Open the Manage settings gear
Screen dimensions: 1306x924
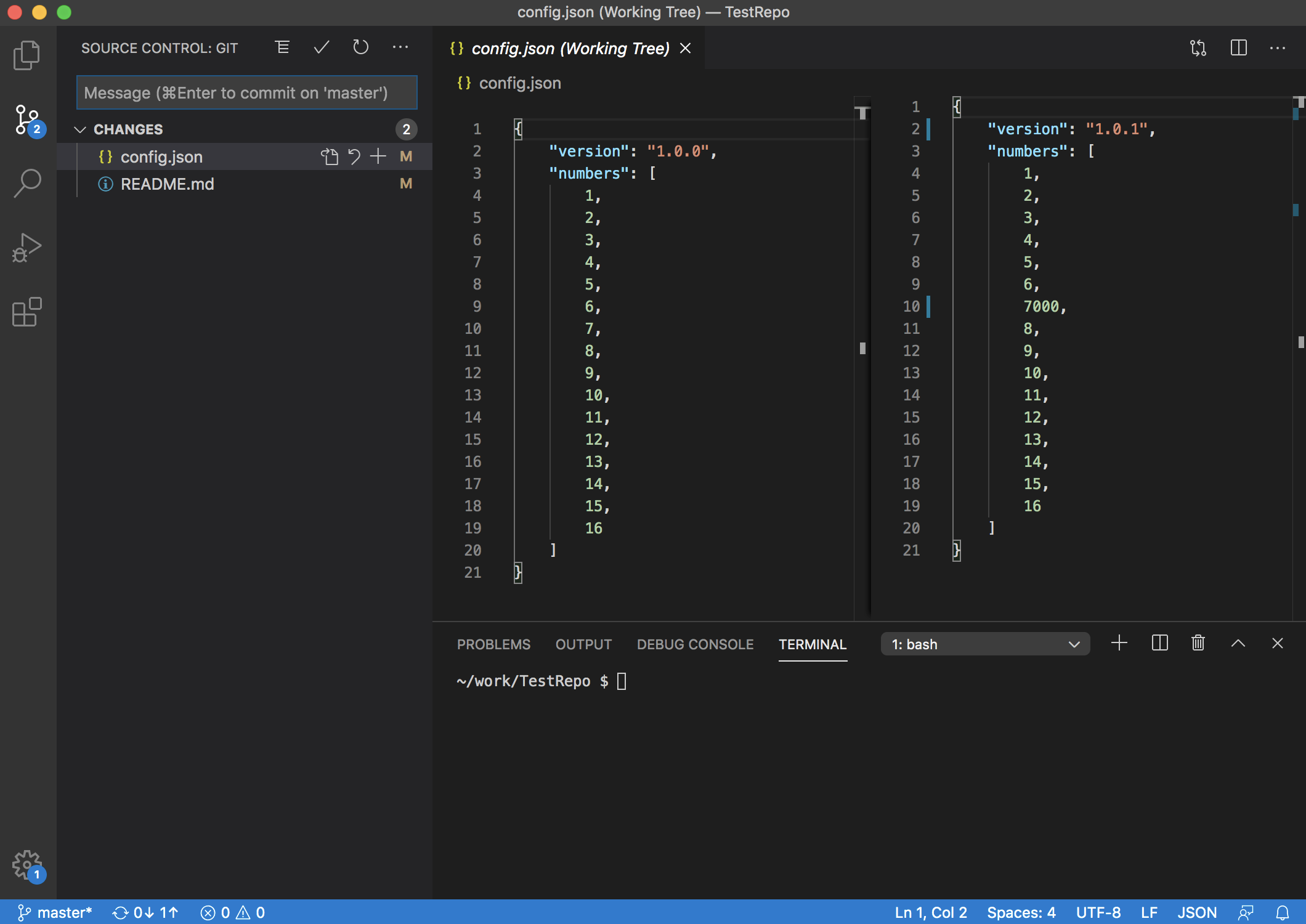(x=27, y=865)
